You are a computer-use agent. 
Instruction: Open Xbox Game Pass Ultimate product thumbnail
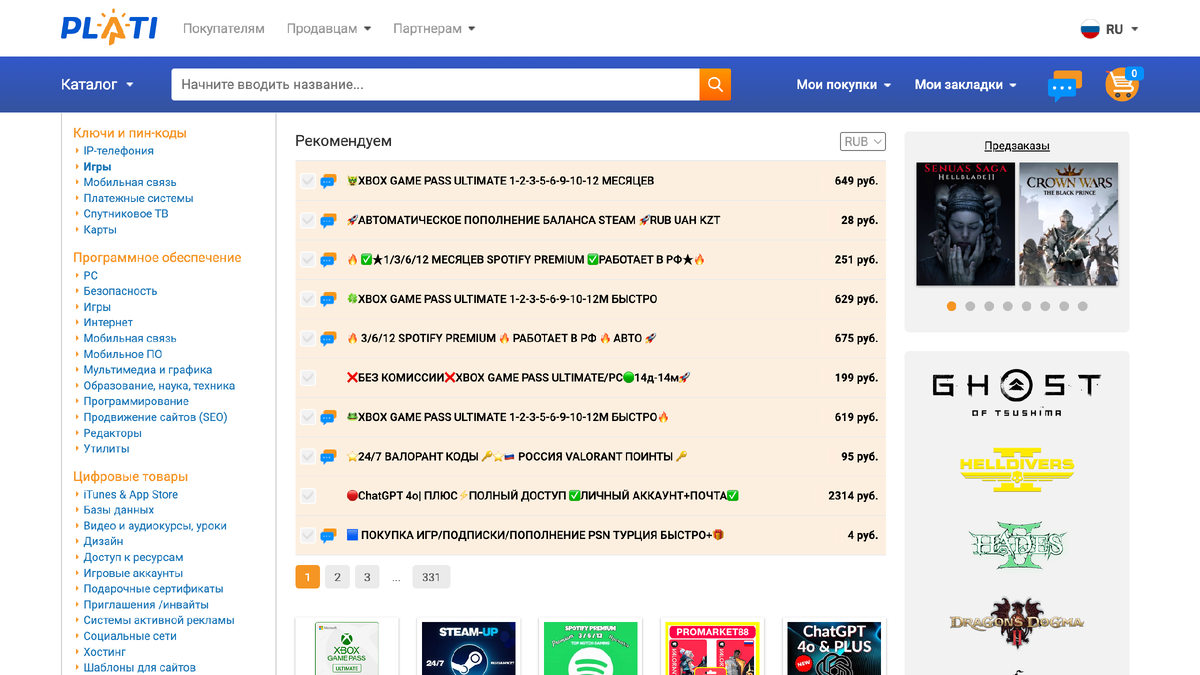(x=347, y=647)
